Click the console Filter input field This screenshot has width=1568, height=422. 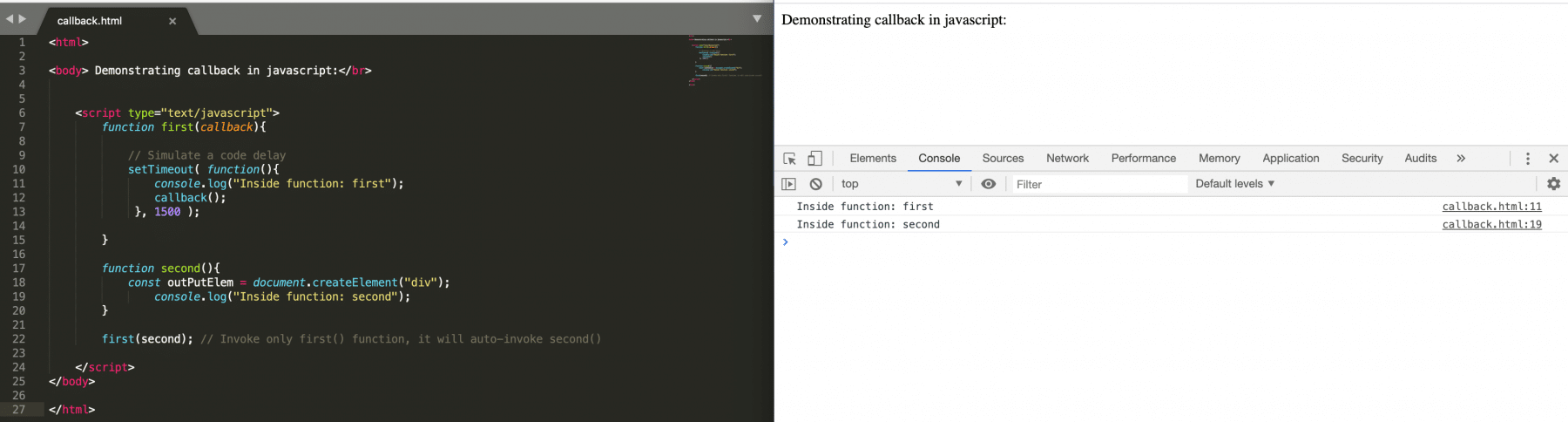point(1098,184)
